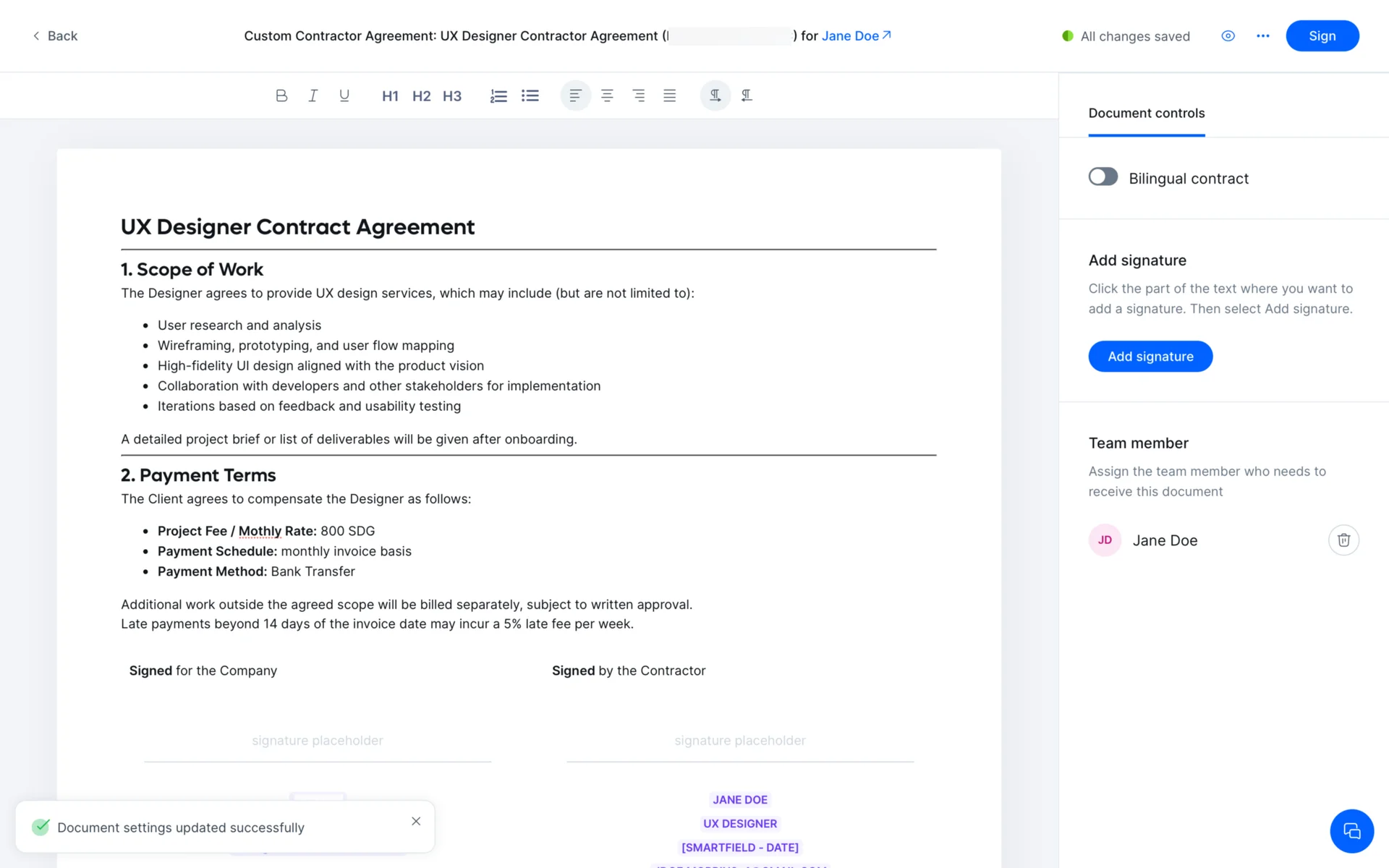The image size is (1389, 868).
Task: Select the Document controls tab
Action: (1146, 114)
